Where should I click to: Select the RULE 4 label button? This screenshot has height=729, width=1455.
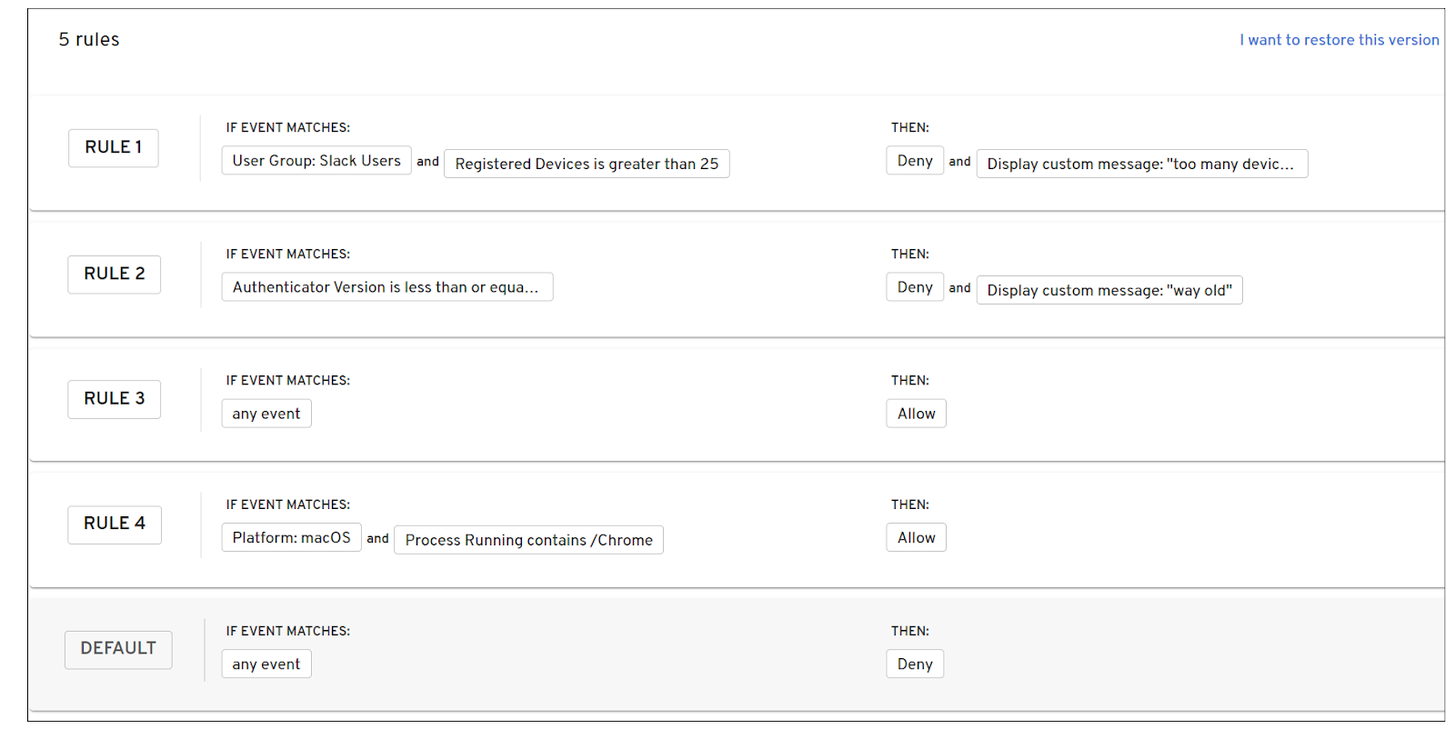pyautogui.click(x=114, y=523)
